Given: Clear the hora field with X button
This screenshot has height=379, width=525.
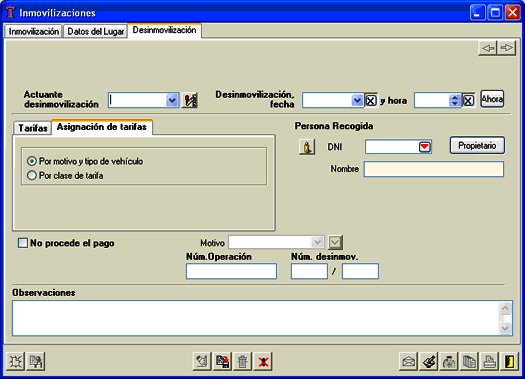Looking at the screenshot, I should tap(468, 100).
